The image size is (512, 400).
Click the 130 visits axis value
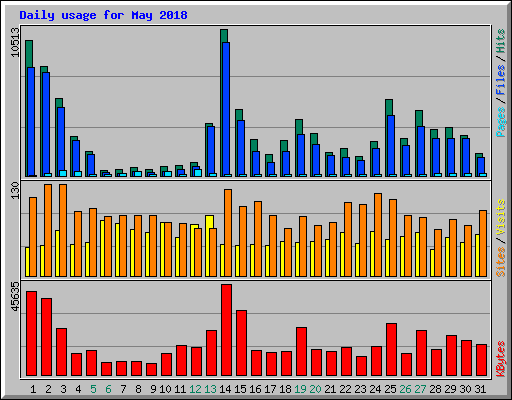point(15,190)
